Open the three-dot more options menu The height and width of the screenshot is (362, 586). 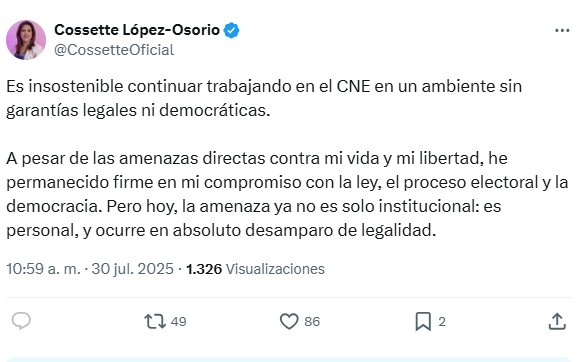click(x=562, y=30)
